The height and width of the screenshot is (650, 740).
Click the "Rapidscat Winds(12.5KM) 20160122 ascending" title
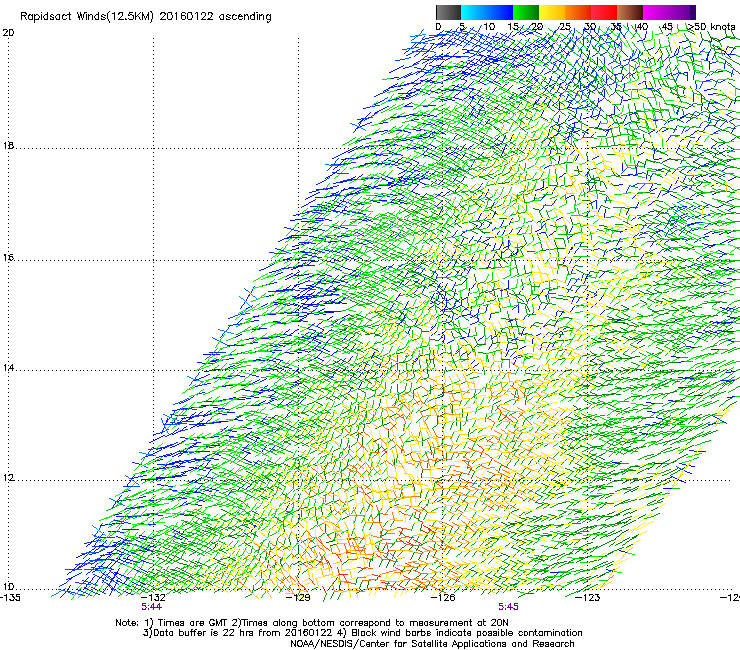coord(146,17)
